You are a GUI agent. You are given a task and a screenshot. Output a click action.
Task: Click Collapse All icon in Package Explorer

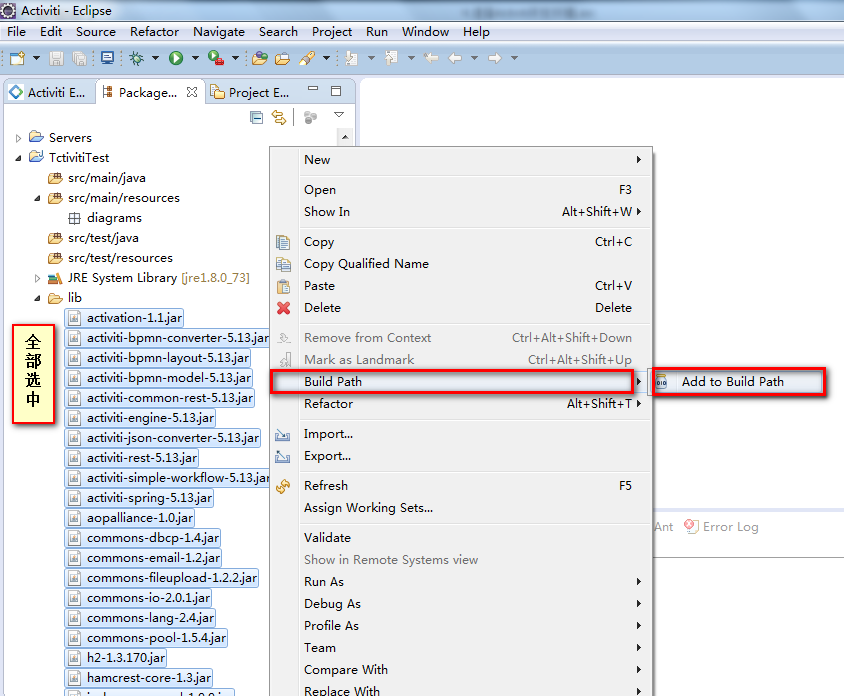tap(257, 117)
